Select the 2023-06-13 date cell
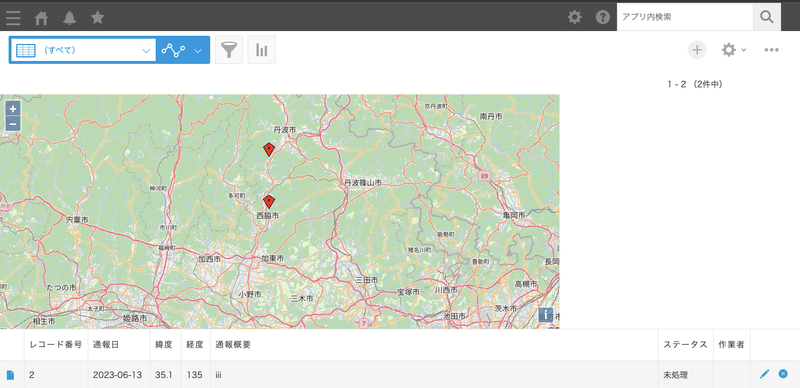This screenshot has width=800, height=388. pyautogui.click(x=119, y=375)
